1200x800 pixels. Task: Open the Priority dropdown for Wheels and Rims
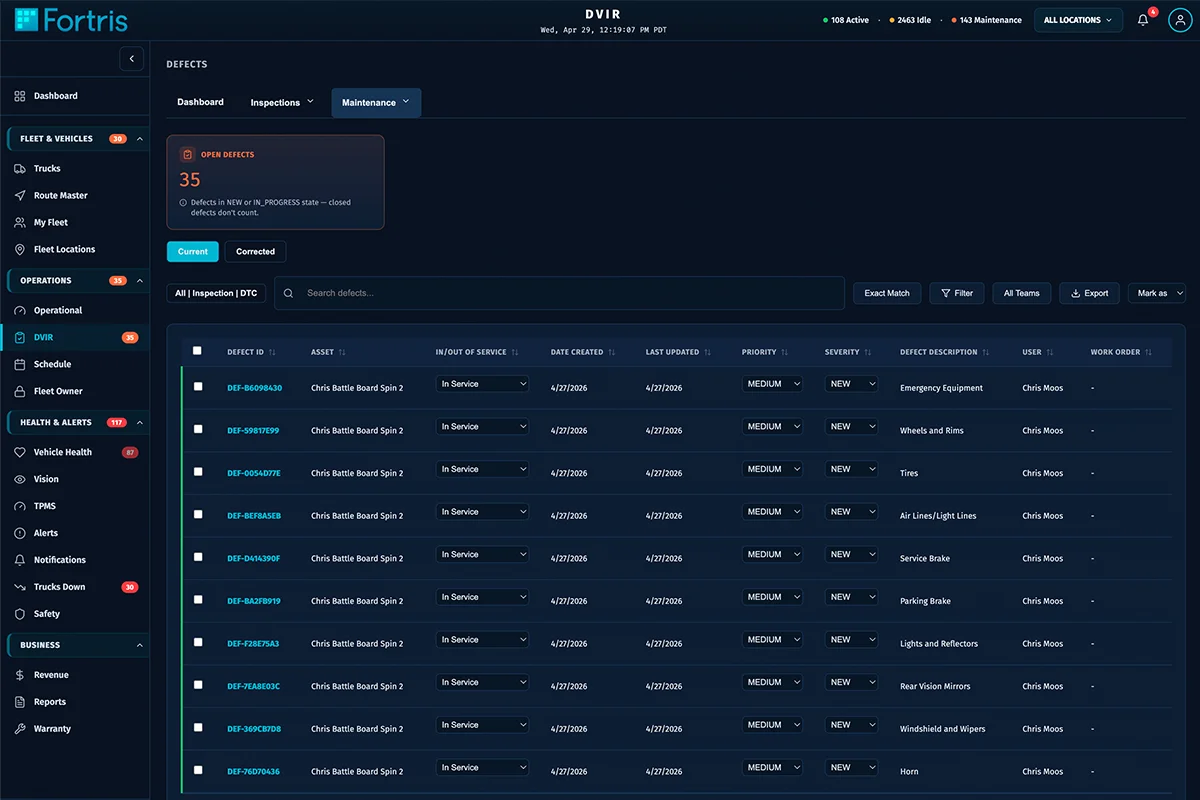point(772,427)
